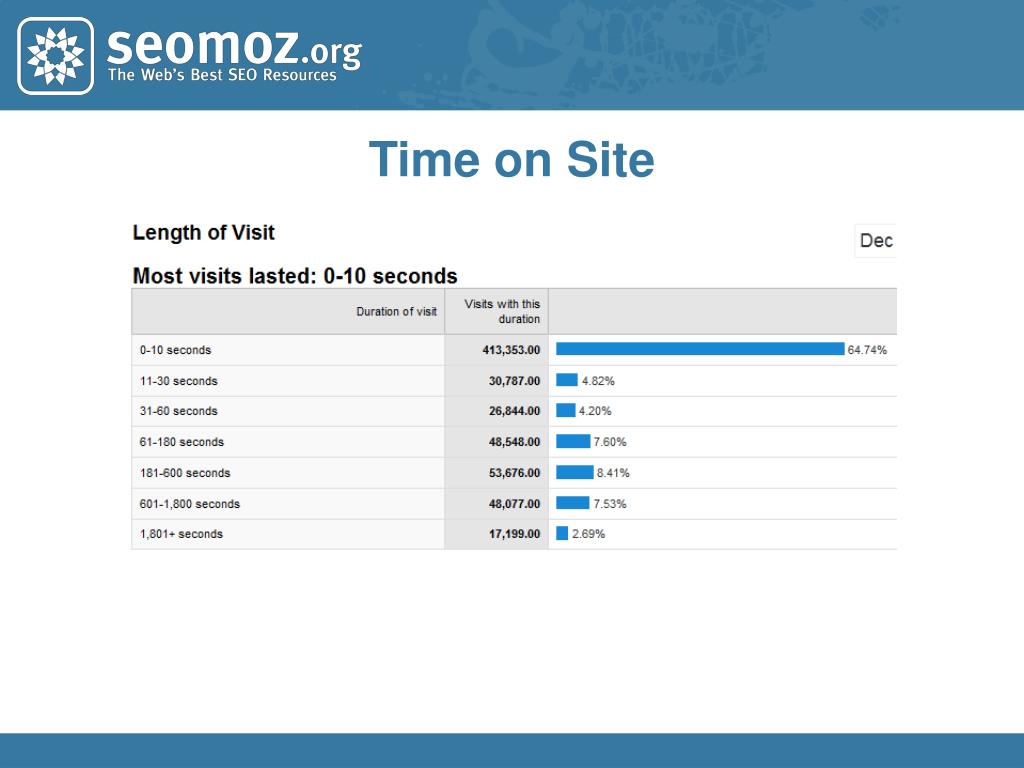Click the 7.60% blue bar

573,441
